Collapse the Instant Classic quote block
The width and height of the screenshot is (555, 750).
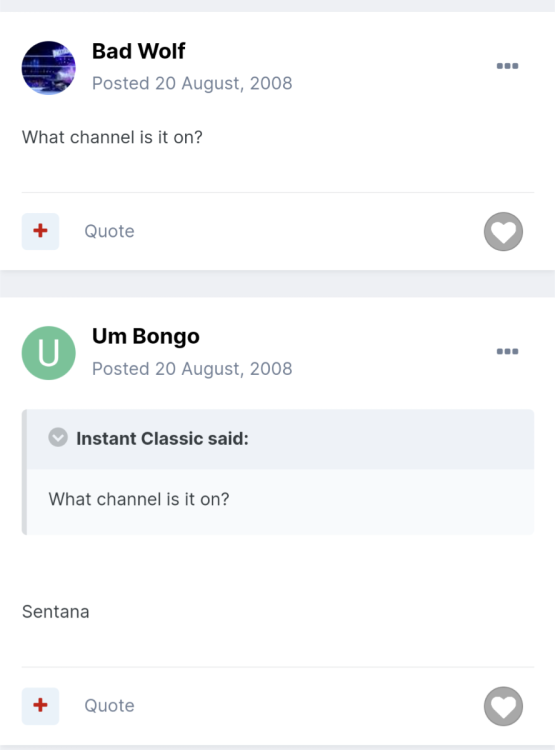tap(58, 437)
